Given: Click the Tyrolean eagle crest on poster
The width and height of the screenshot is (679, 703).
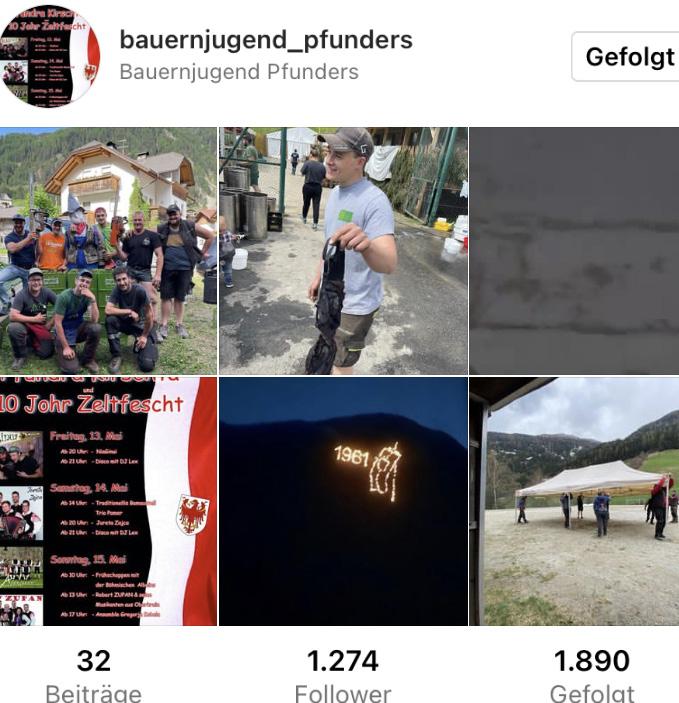Looking at the screenshot, I should click(x=192, y=514).
